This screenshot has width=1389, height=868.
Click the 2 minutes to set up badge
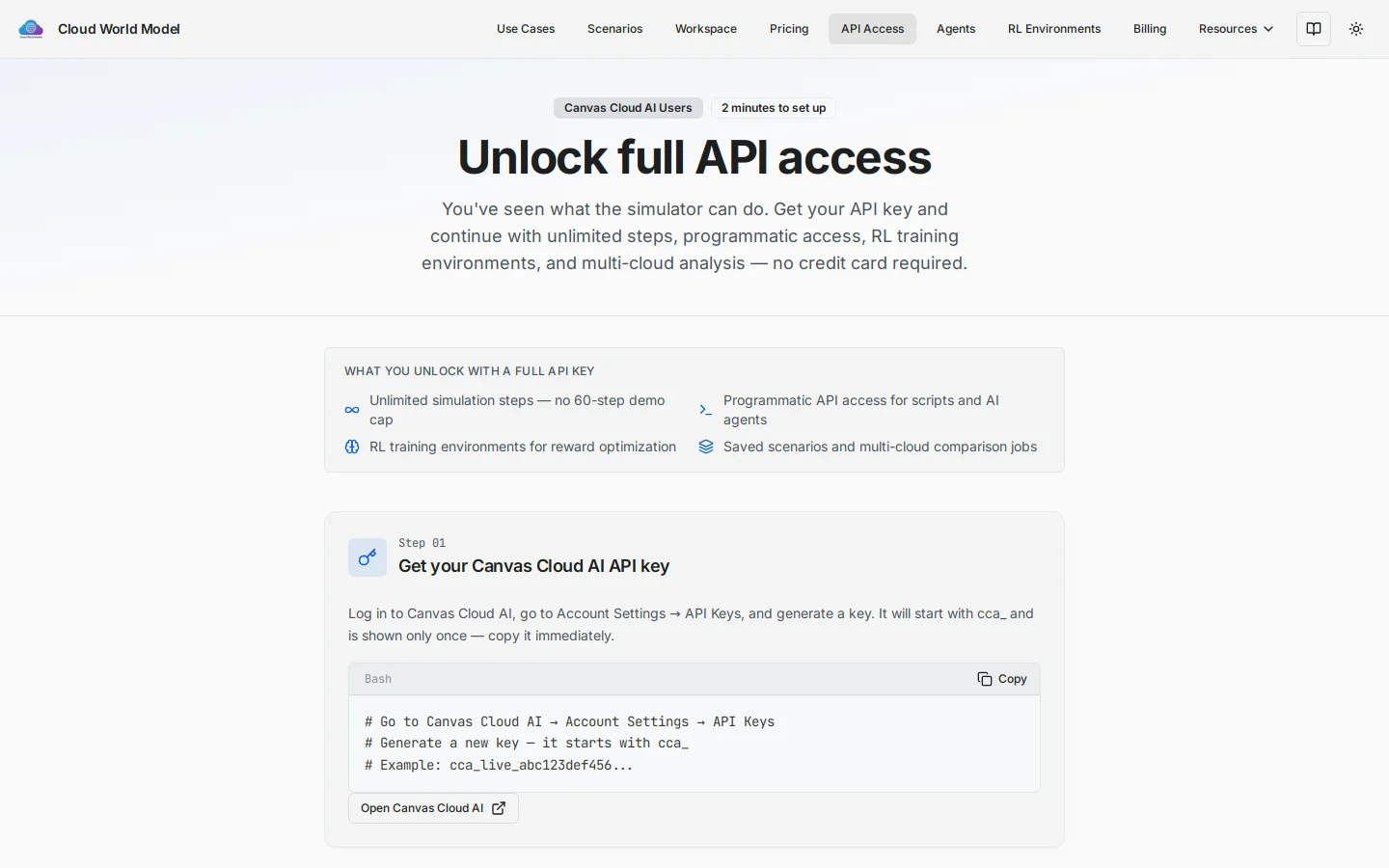(774, 108)
